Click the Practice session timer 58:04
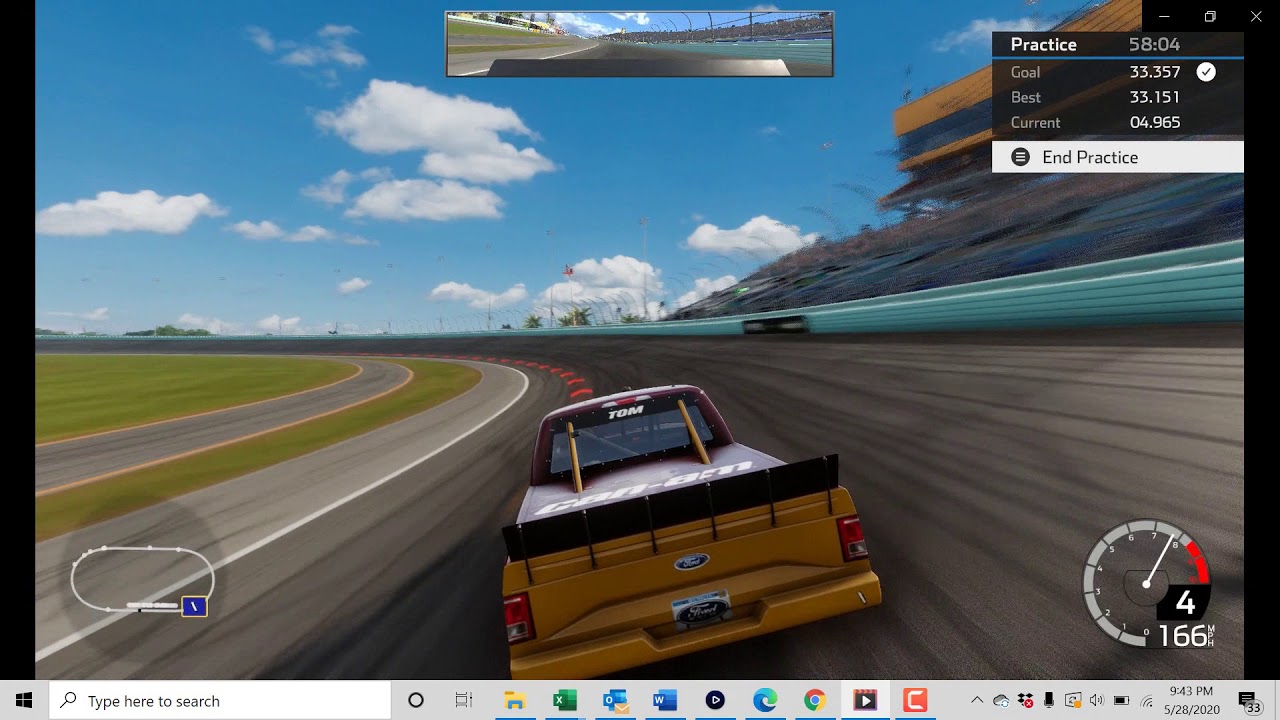 [x=1154, y=44]
